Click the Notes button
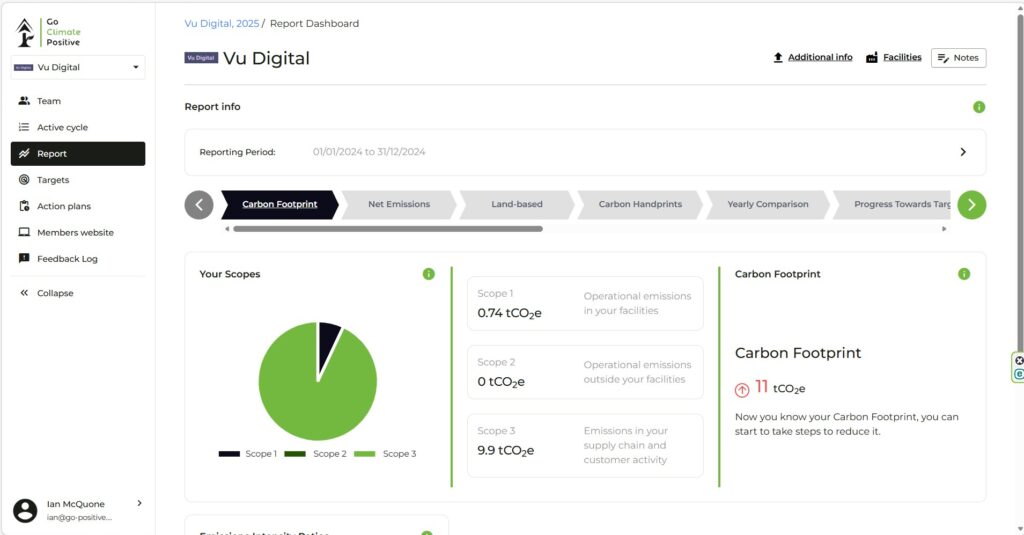This screenshot has width=1024, height=535. pos(958,57)
